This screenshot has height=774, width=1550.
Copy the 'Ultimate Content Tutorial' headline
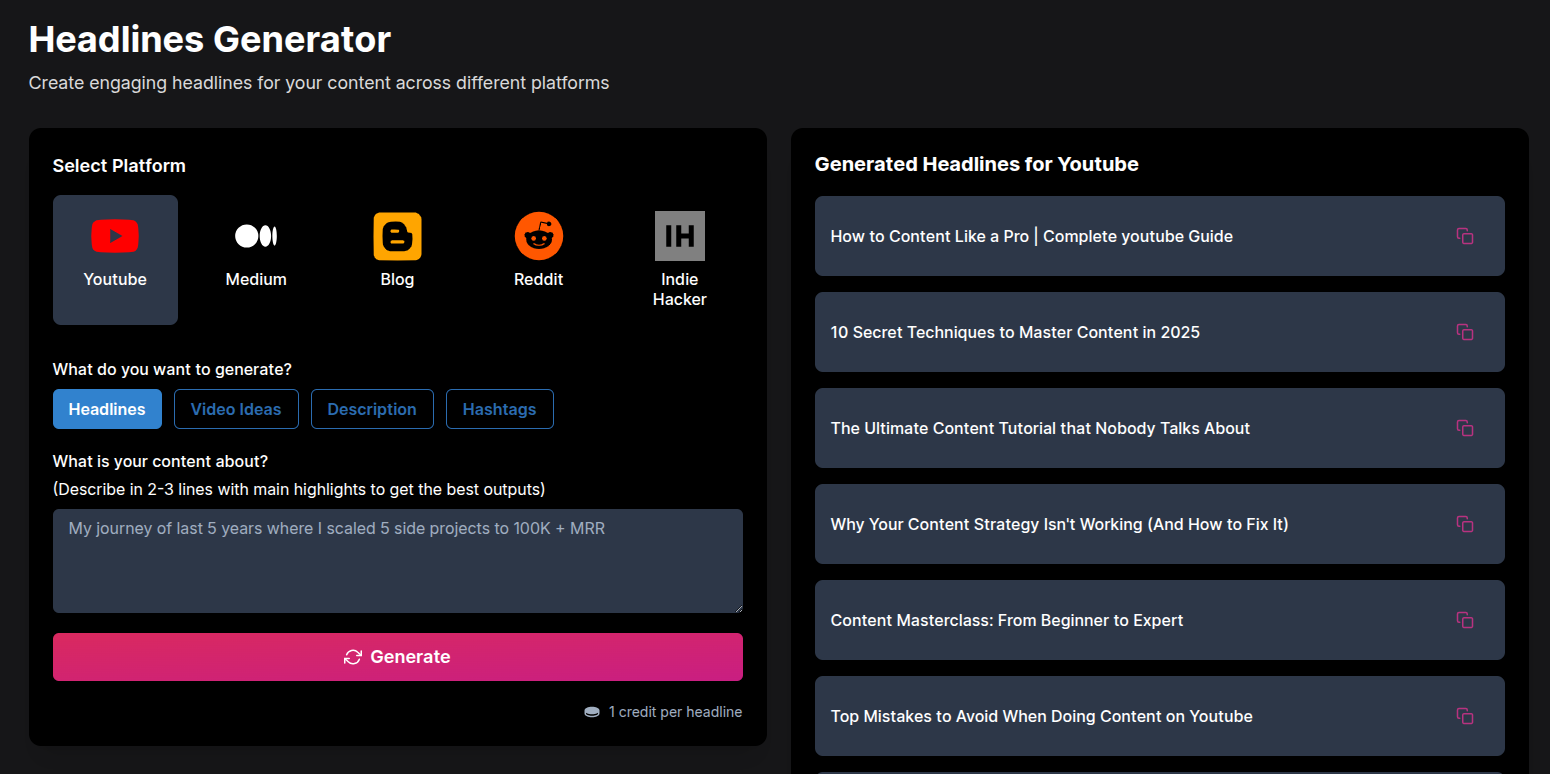pyautogui.click(x=1464, y=428)
